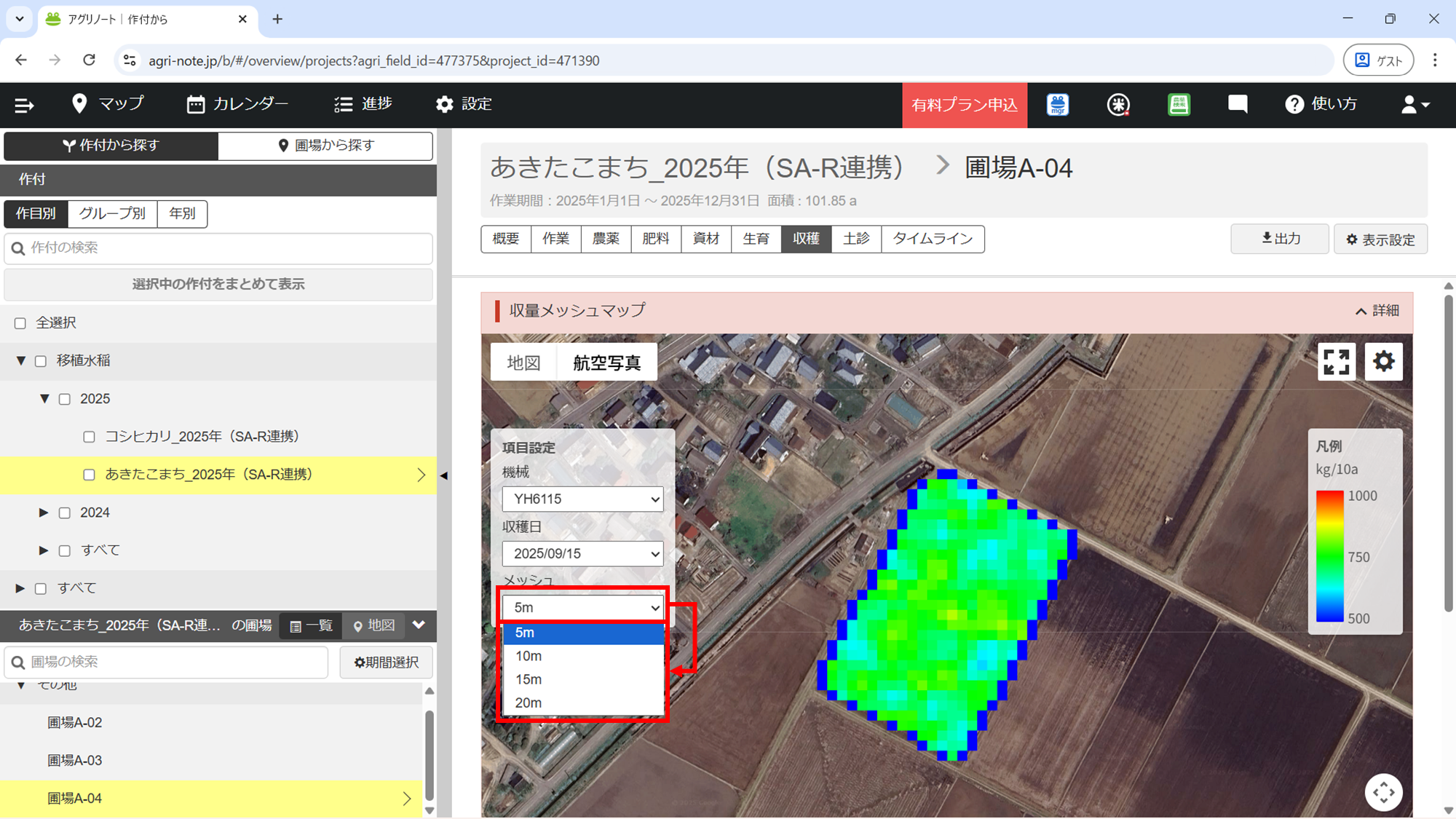Switch map to 地図 view
Screen dimensions: 1456x819
(523, 363)
